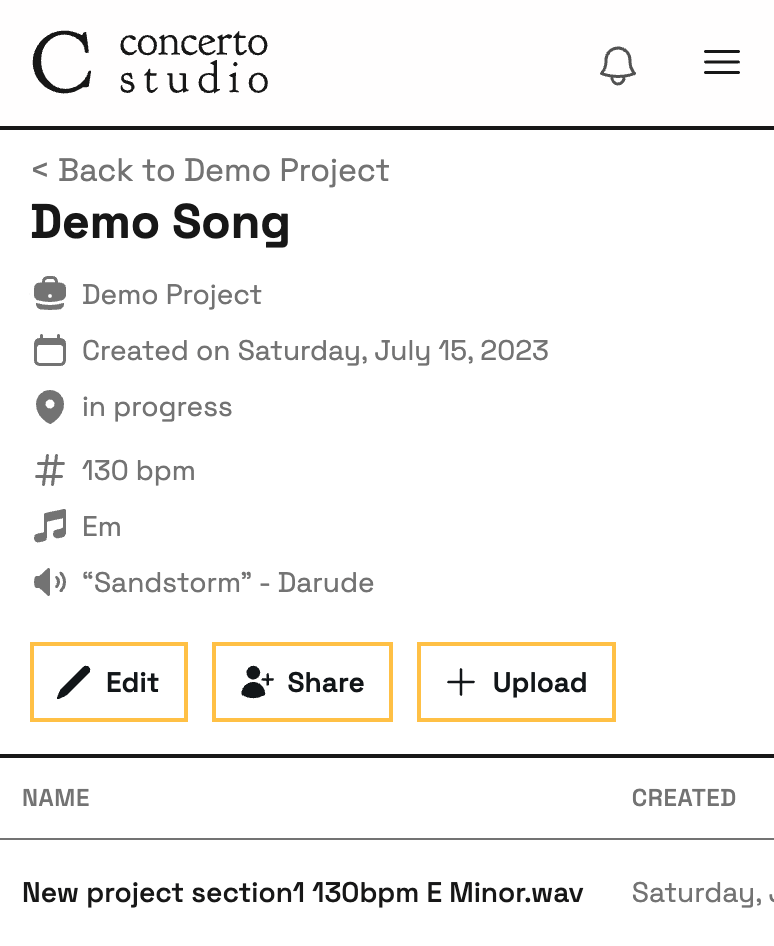Image resolution: width=774 pixels, height=946 pixels.
Task: Click the calendar created-date icon
Action: pos(49,350)
